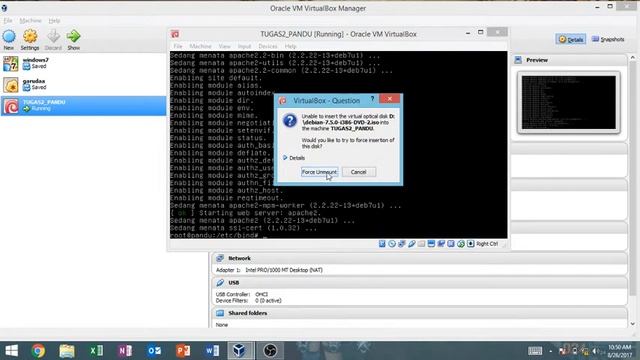The image size is (640, 360).
Task: Open the Machine menu in VirtualBox Manager
Action: tap(31, 20)
